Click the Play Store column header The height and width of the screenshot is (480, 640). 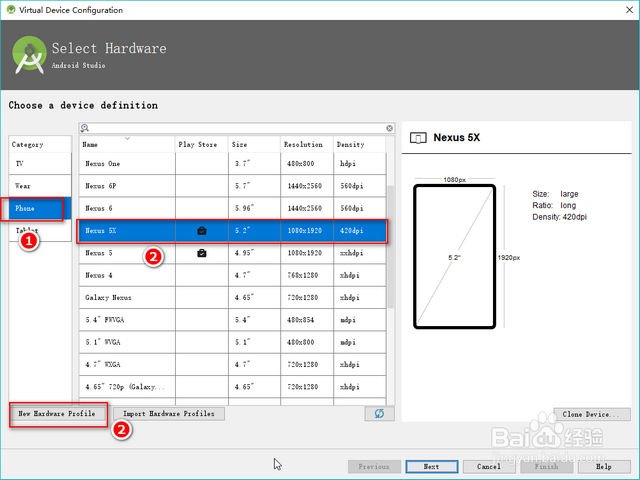pyautogui.click(x=202, y=144)
